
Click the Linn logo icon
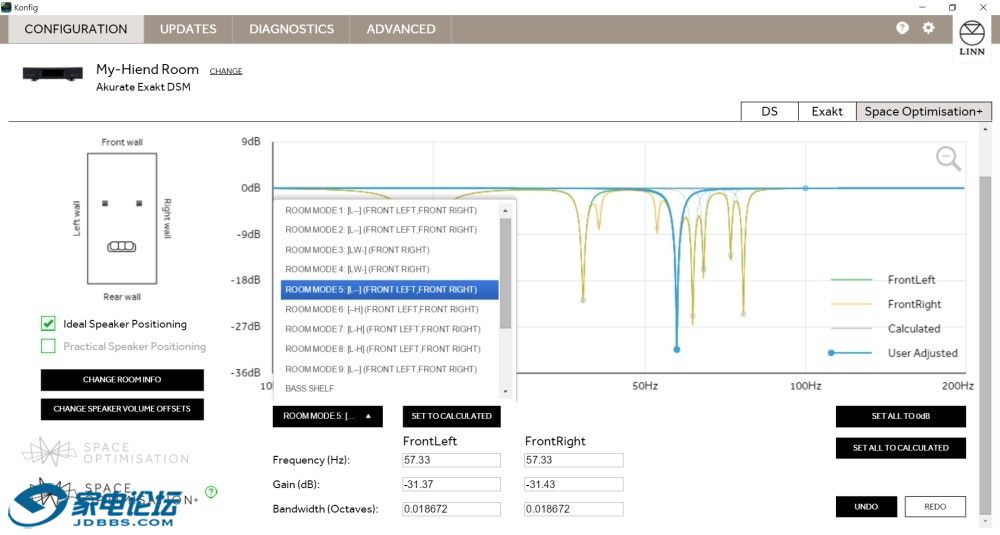(x=971, y=40)
